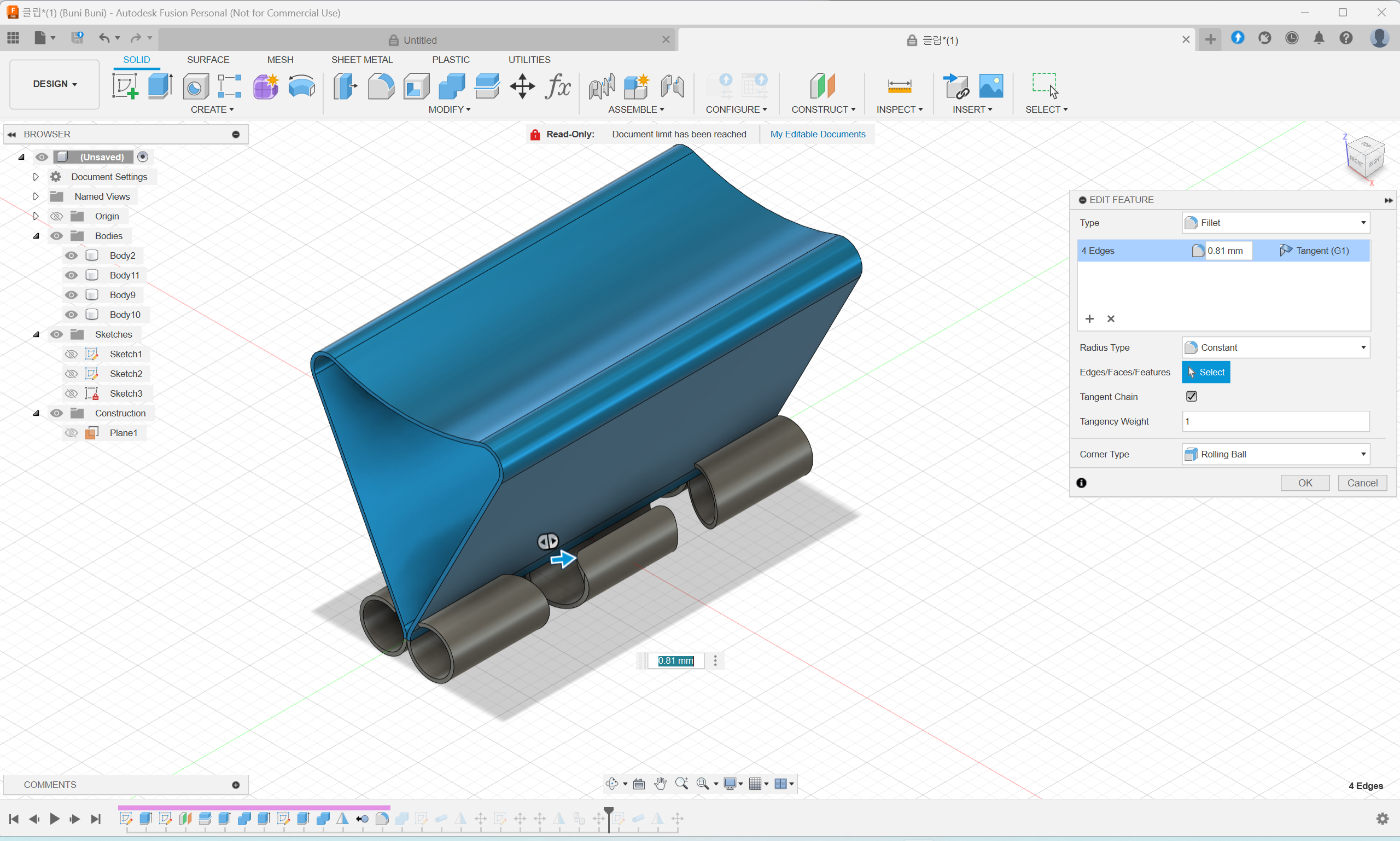The height and width of the screenshot is (841, 1400).
Task: Open the Radius Type Constant dropdown
Action: (x=1275, y=347)
